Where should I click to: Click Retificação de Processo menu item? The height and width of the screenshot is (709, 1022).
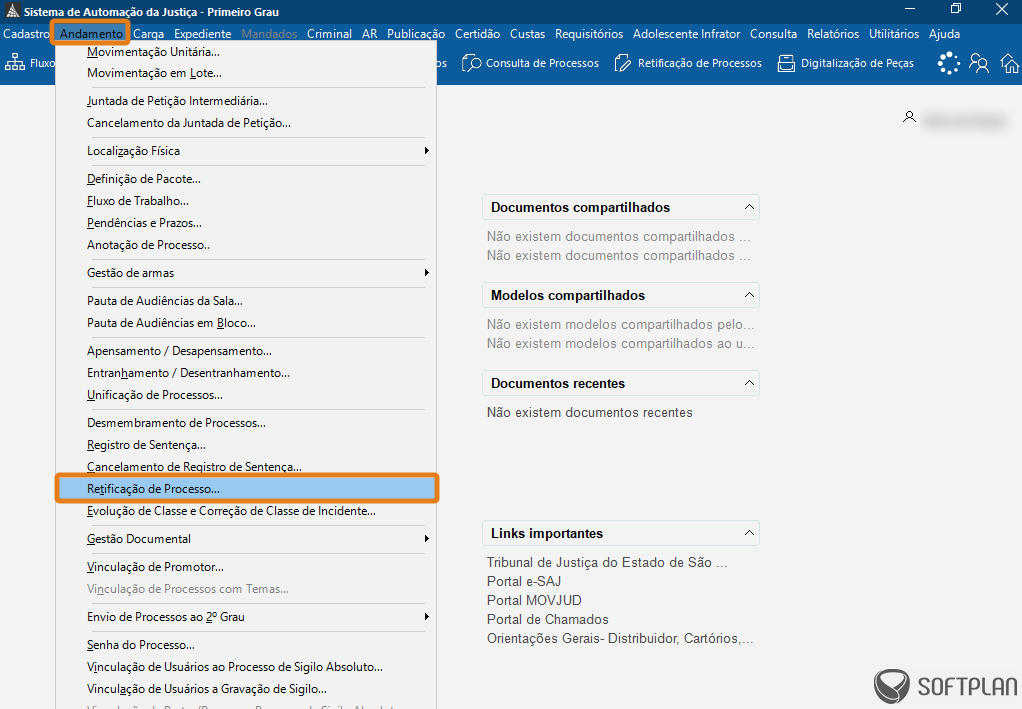pyautogui.click(x=246, y=489)
